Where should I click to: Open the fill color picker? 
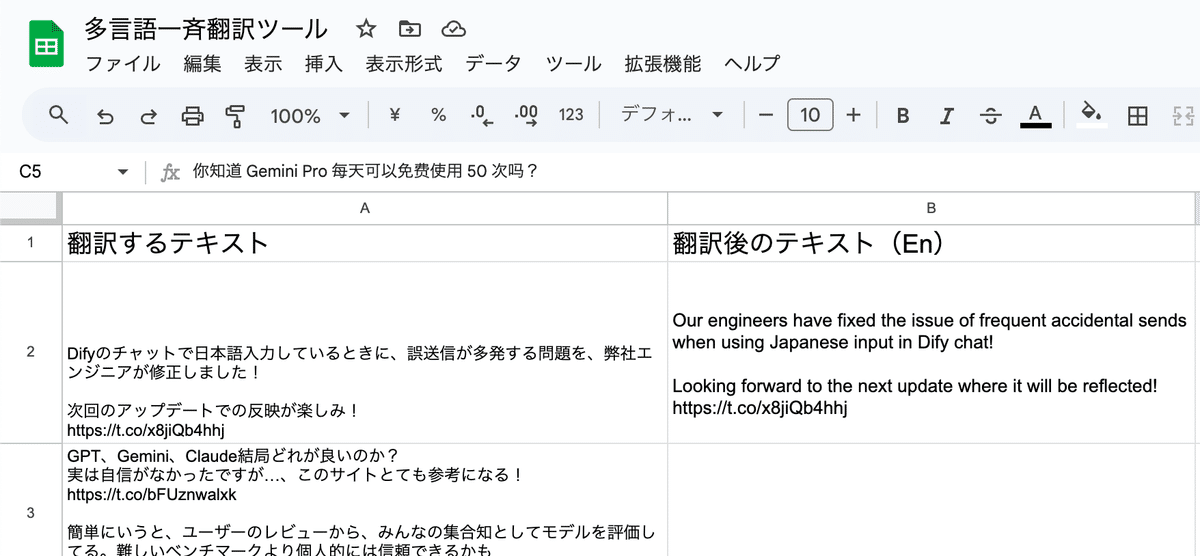pos(1094,115)
